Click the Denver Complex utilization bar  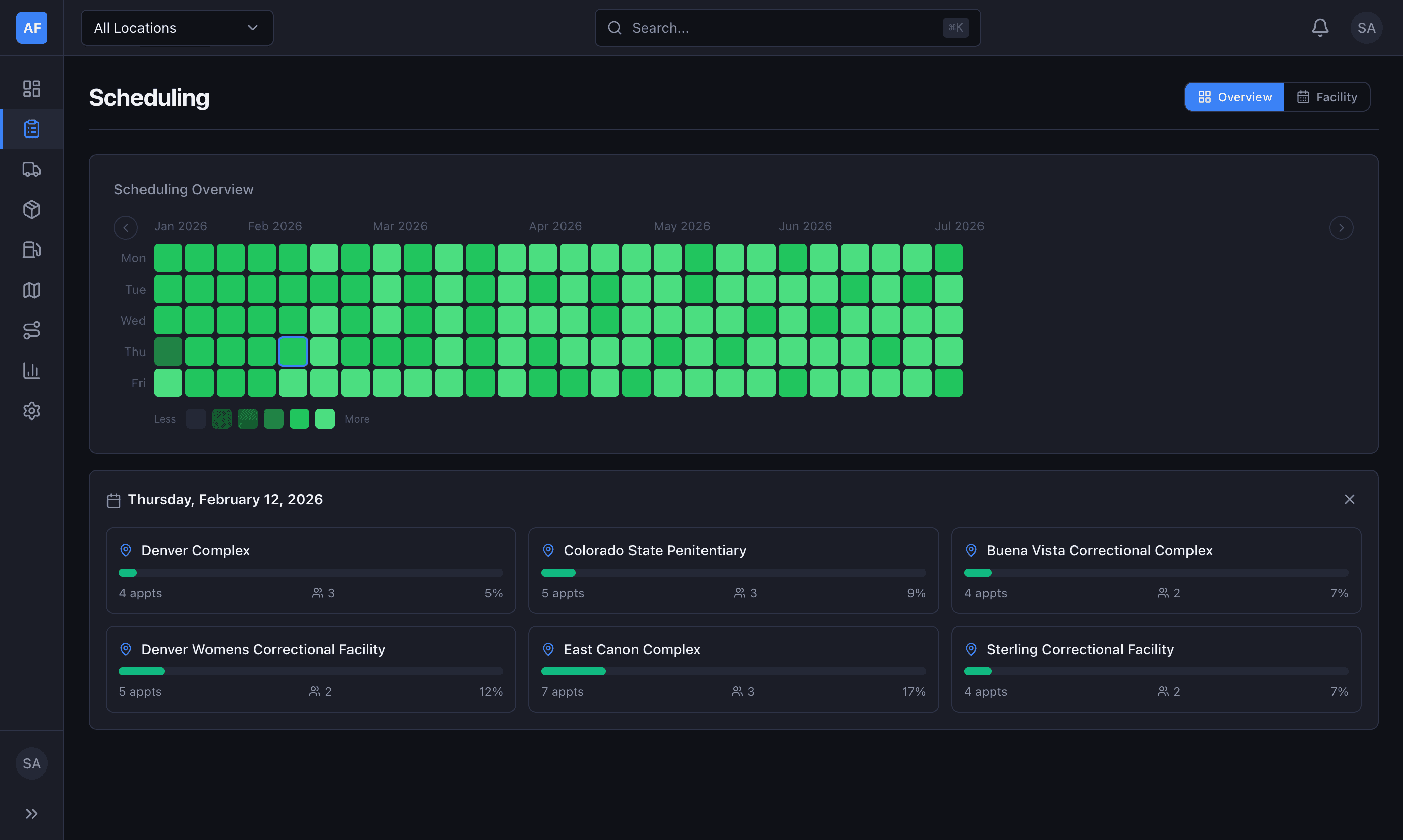(x=311, y=573)
